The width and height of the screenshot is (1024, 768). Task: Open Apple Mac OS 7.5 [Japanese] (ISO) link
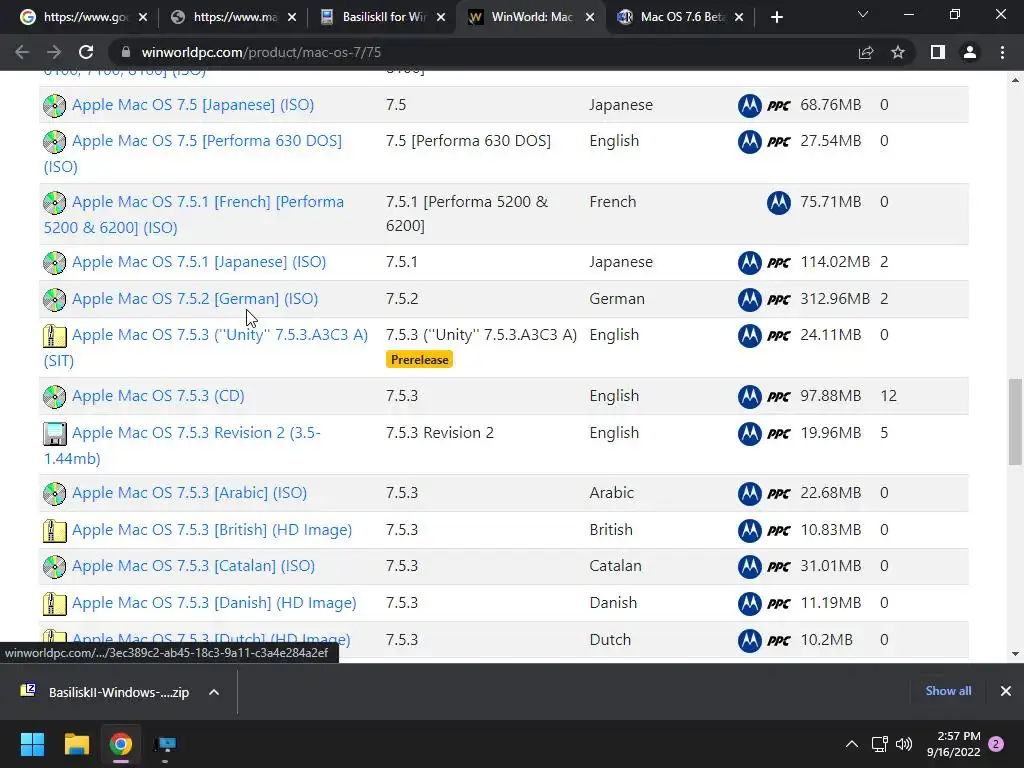point(193,104)
